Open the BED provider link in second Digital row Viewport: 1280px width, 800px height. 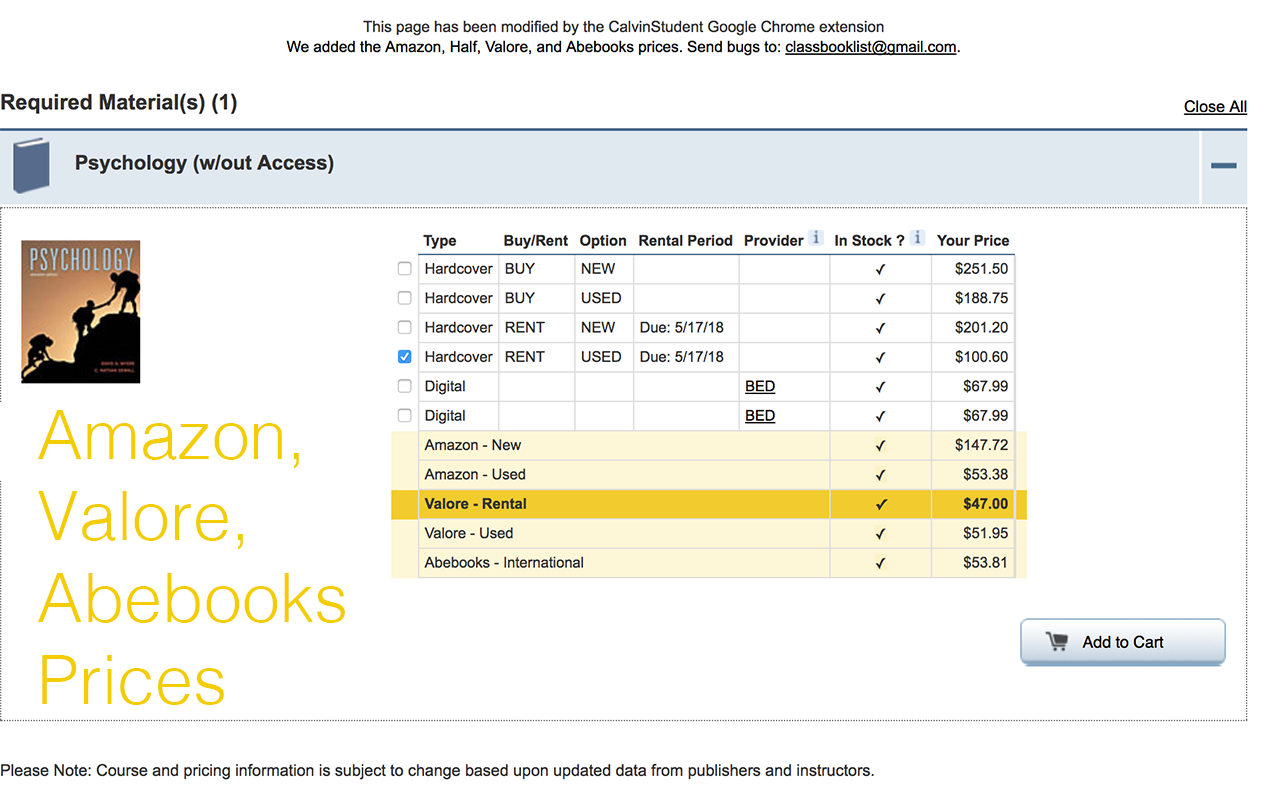click(760, 415)
